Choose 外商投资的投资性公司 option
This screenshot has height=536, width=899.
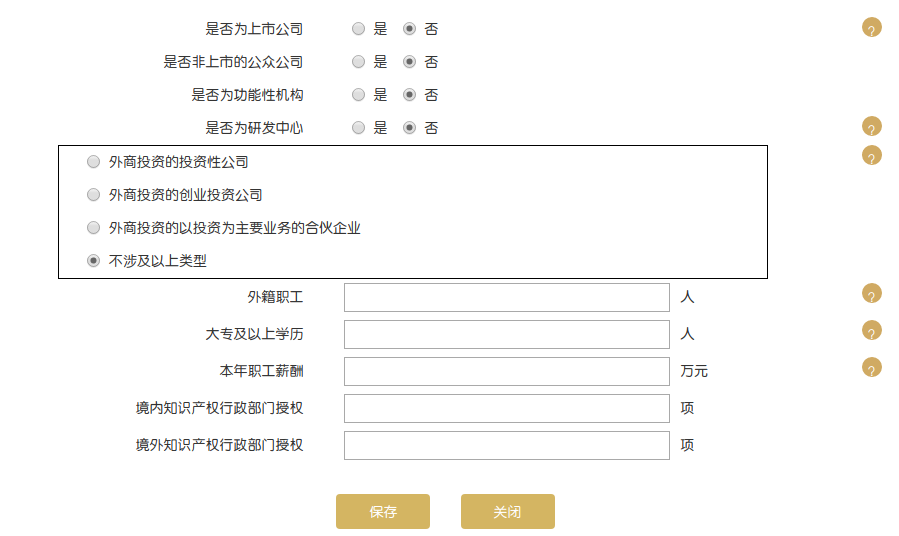[93, 162]
